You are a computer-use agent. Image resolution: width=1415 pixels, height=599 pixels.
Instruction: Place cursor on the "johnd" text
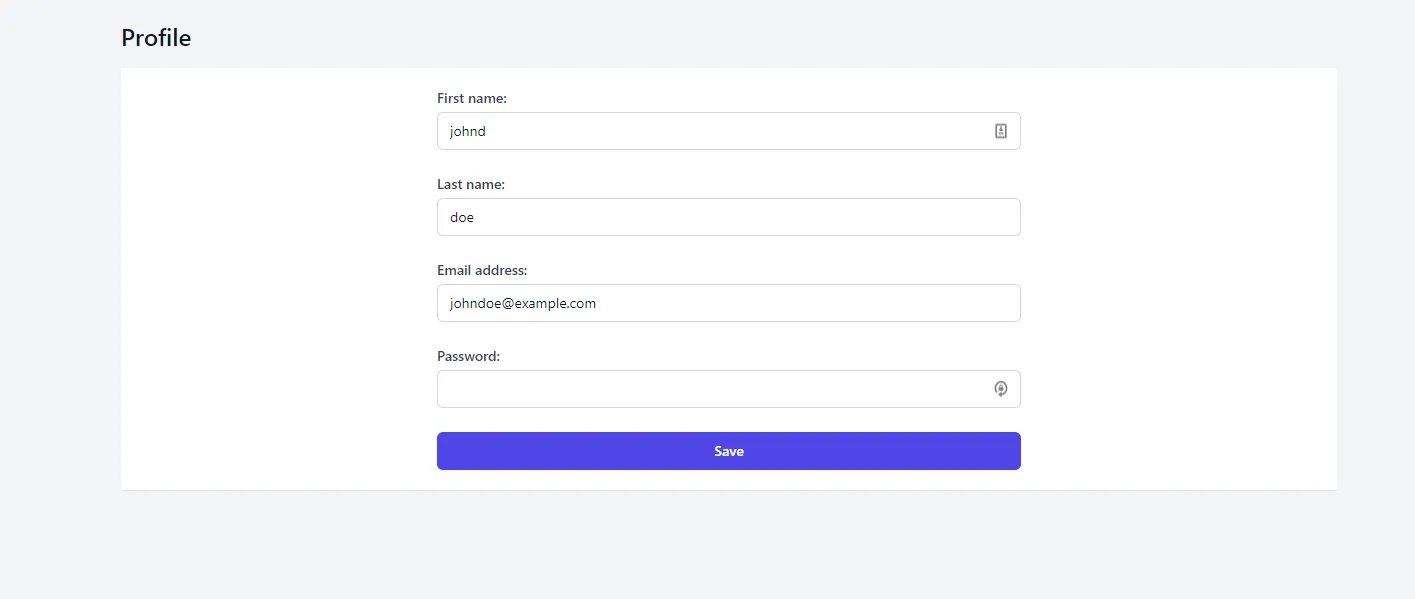[x=468, y=131]
